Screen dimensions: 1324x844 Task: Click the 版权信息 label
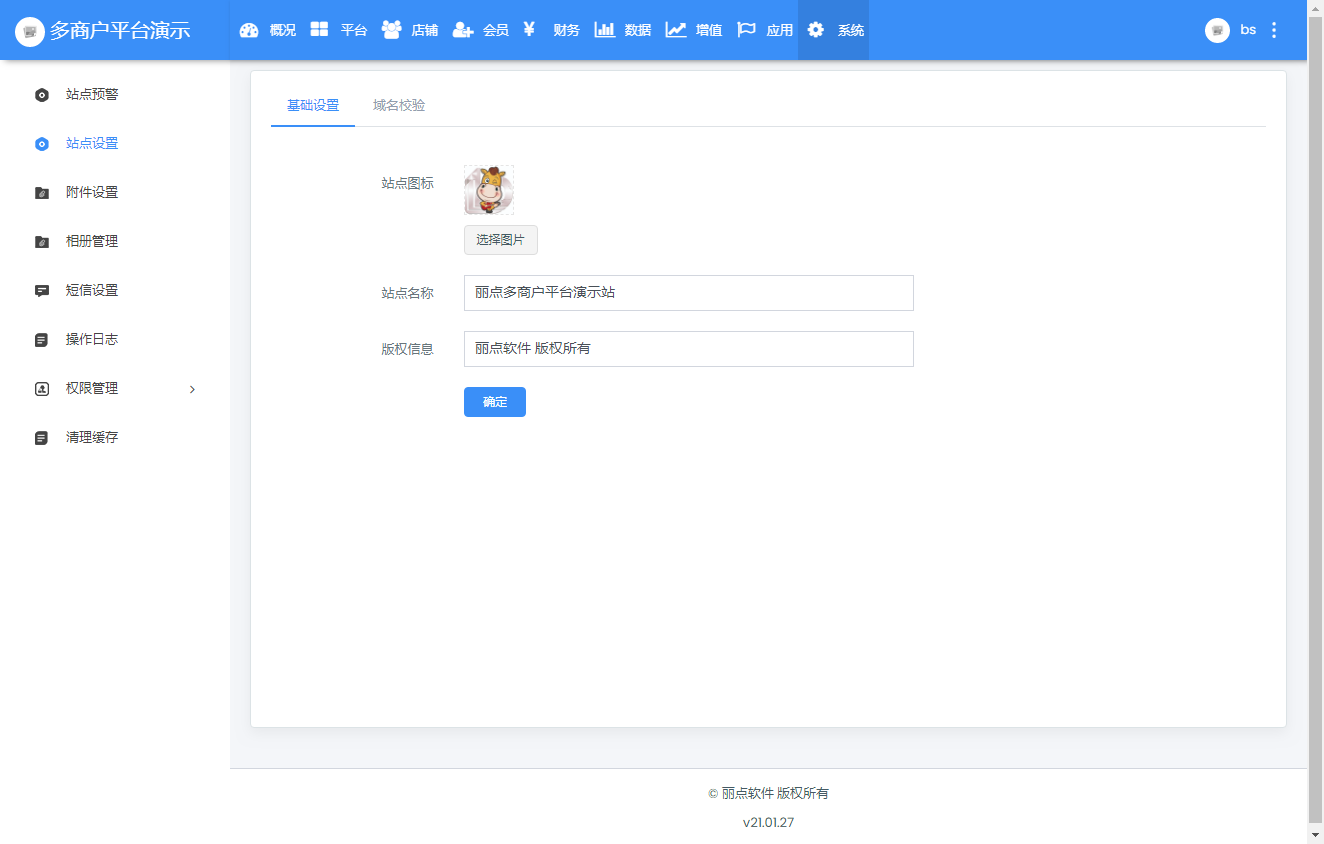408,349
